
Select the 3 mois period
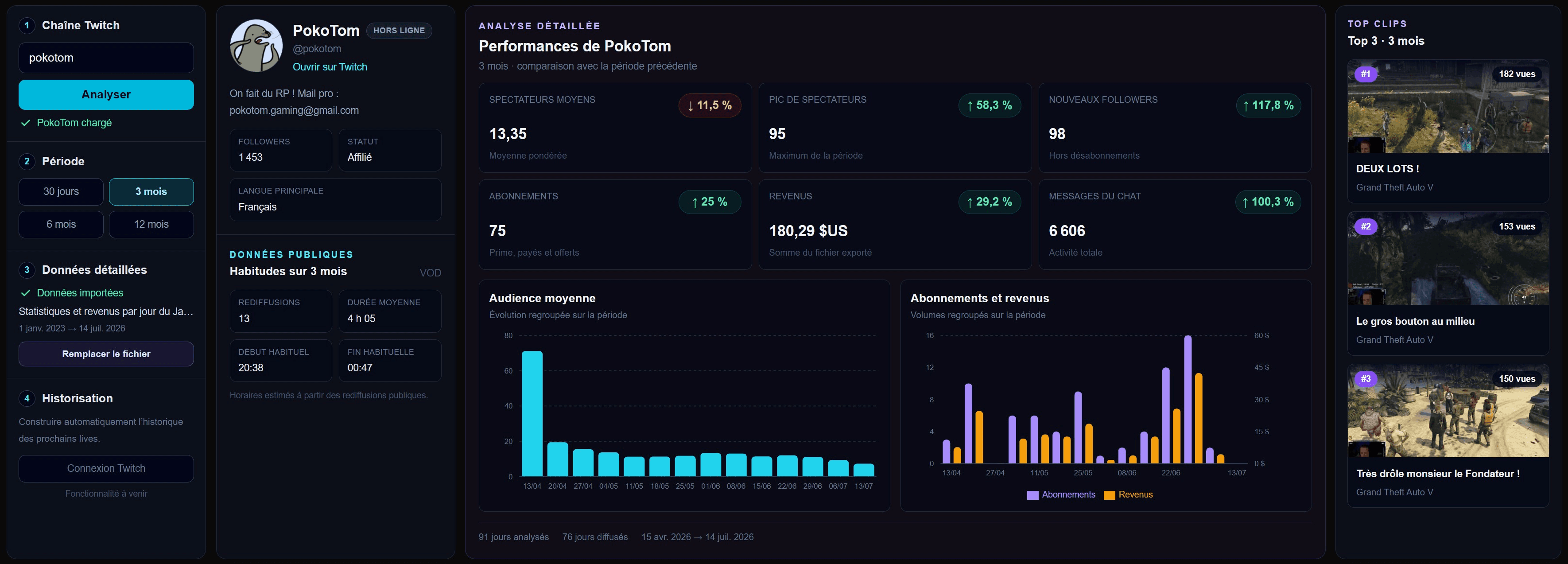coord(151,191)
